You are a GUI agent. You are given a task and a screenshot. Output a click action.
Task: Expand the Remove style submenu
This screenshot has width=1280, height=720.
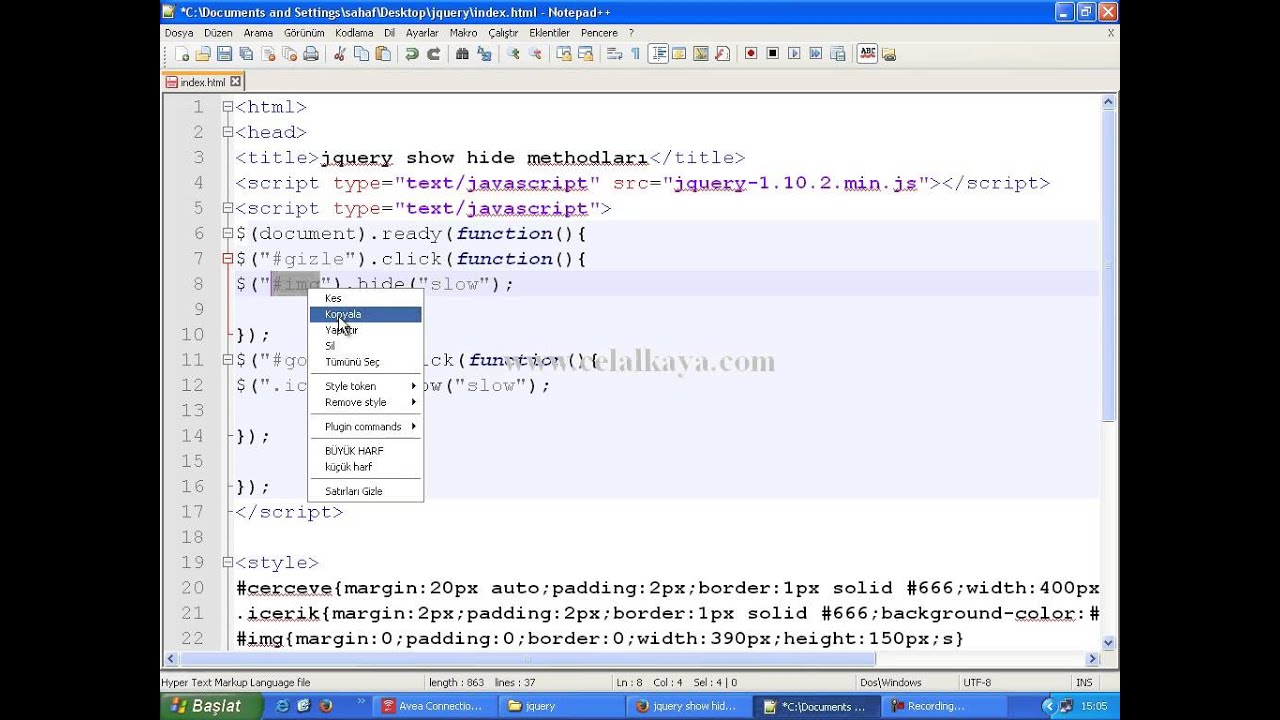366,402
